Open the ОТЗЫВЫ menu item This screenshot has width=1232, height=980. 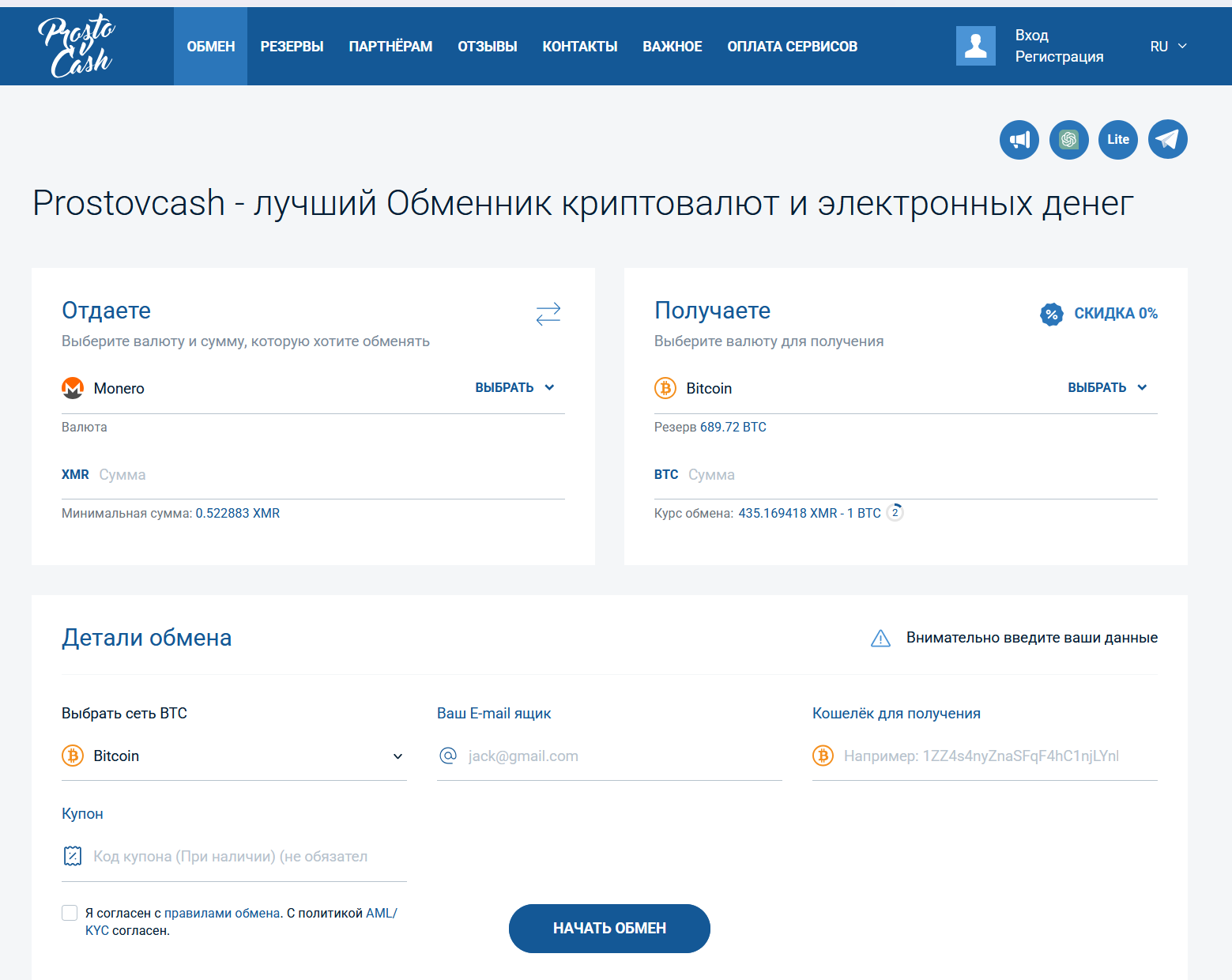click(488, 47)
